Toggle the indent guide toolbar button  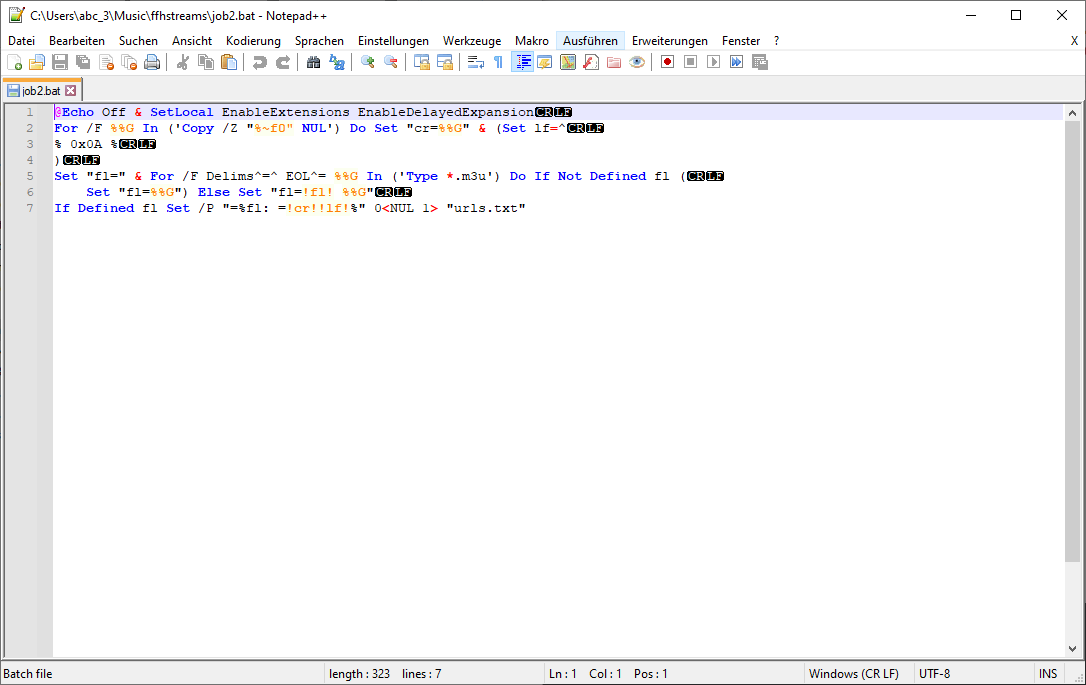522,62
